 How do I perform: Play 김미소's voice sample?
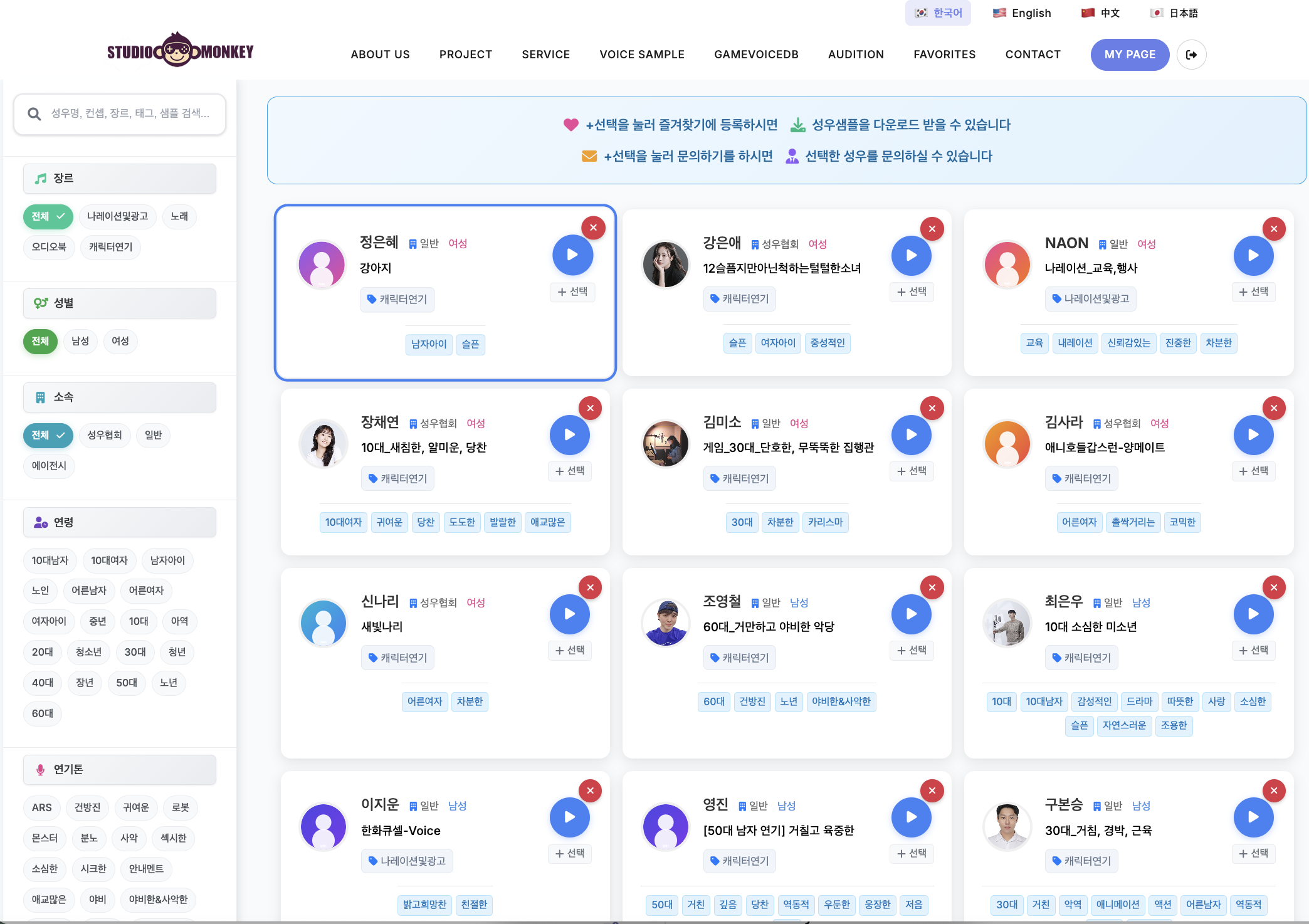pyautogui.click(x=912, y=434)
